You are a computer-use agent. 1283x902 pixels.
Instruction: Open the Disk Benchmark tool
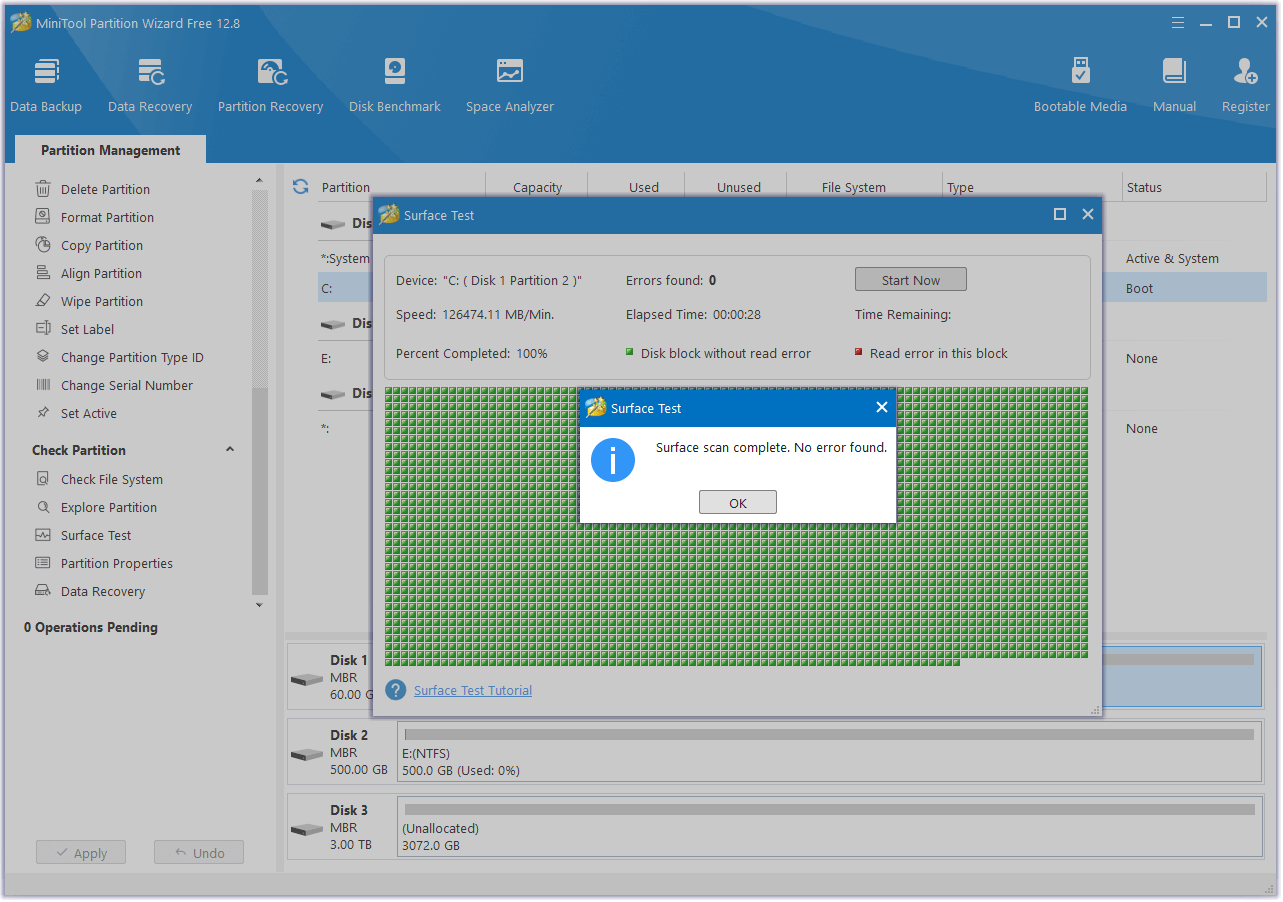395,86
